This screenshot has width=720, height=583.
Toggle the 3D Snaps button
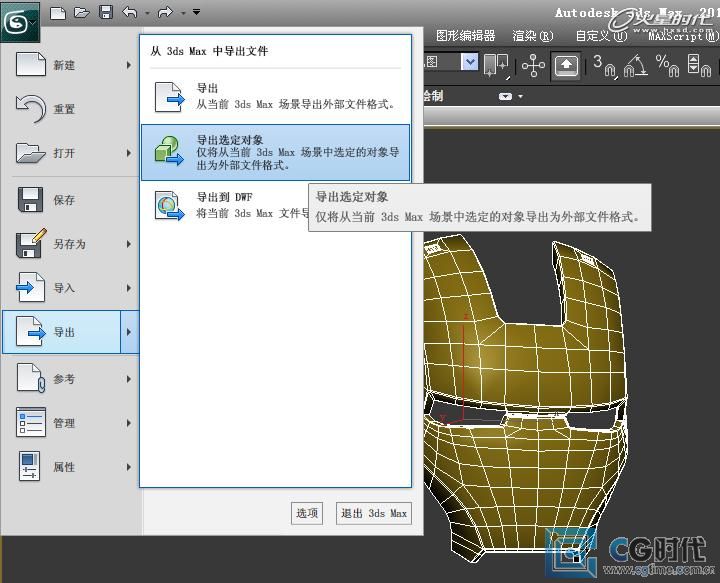tap(604, 66)
